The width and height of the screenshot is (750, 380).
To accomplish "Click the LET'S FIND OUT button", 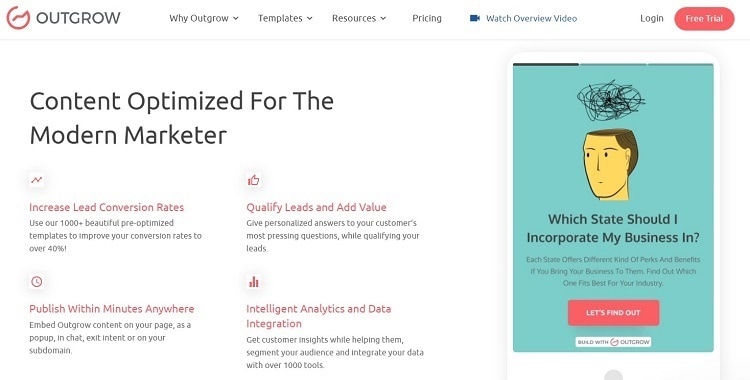I will [613, 313].
